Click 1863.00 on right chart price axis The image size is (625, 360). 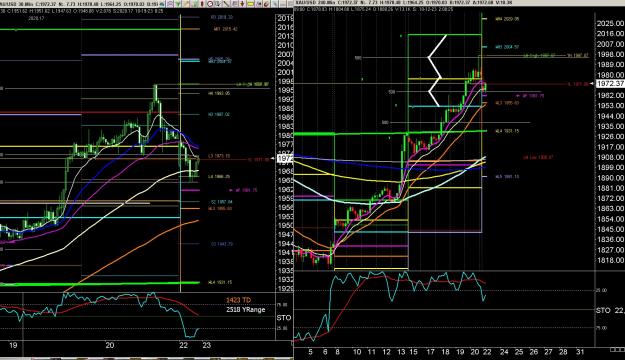[610, 209]
